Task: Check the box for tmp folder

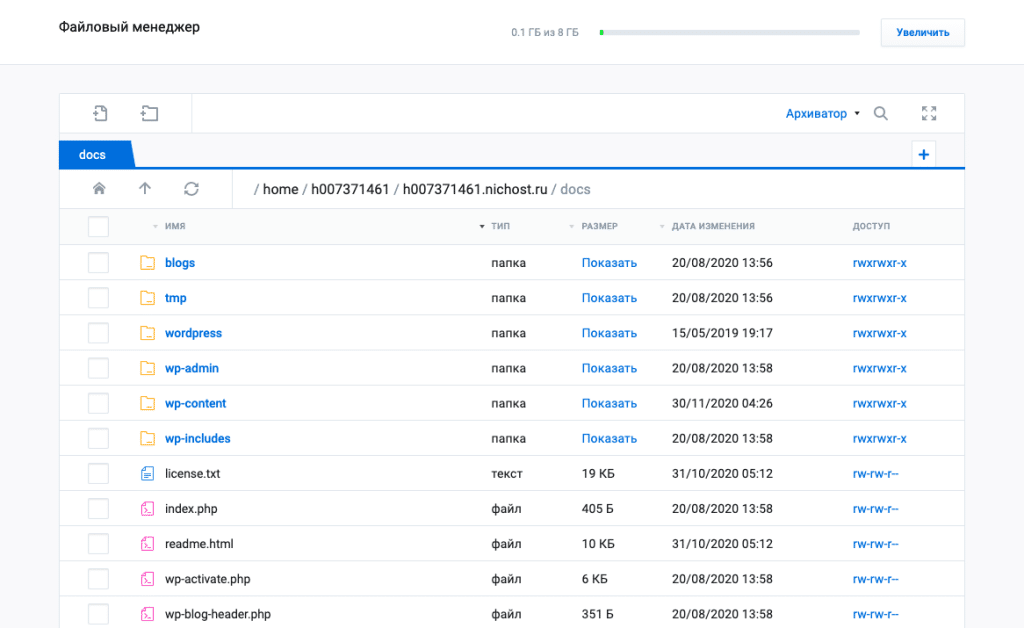Action: pos(99,298)
